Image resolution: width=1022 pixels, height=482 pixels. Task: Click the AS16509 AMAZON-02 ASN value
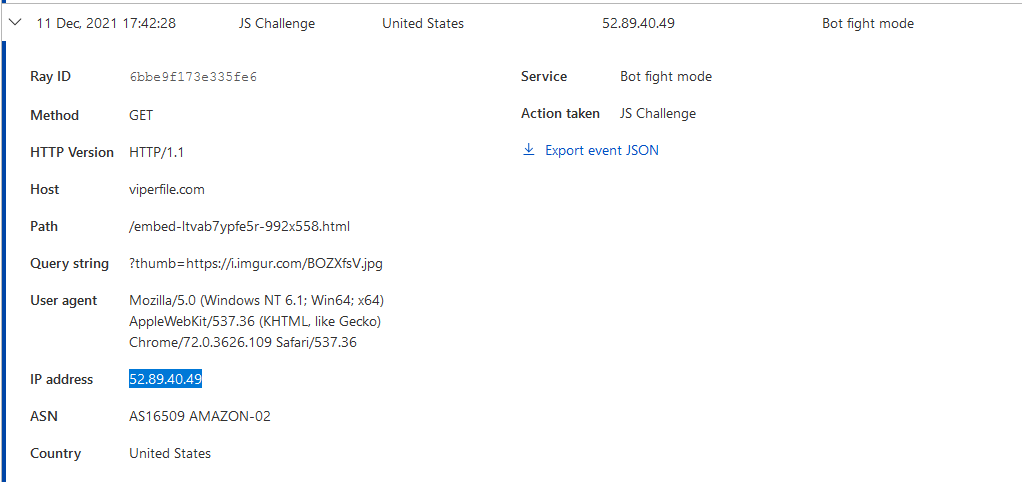click(x=200, y=416)
